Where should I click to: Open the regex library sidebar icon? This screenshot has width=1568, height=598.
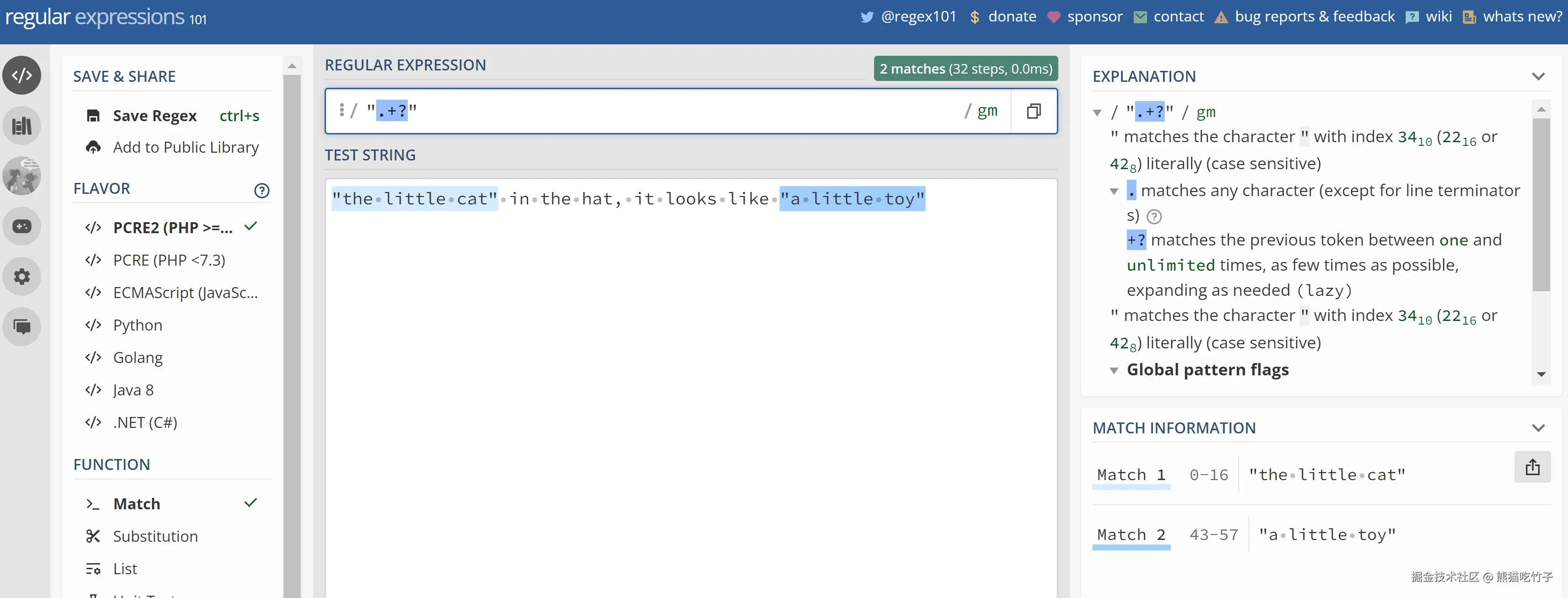(22, 126)
